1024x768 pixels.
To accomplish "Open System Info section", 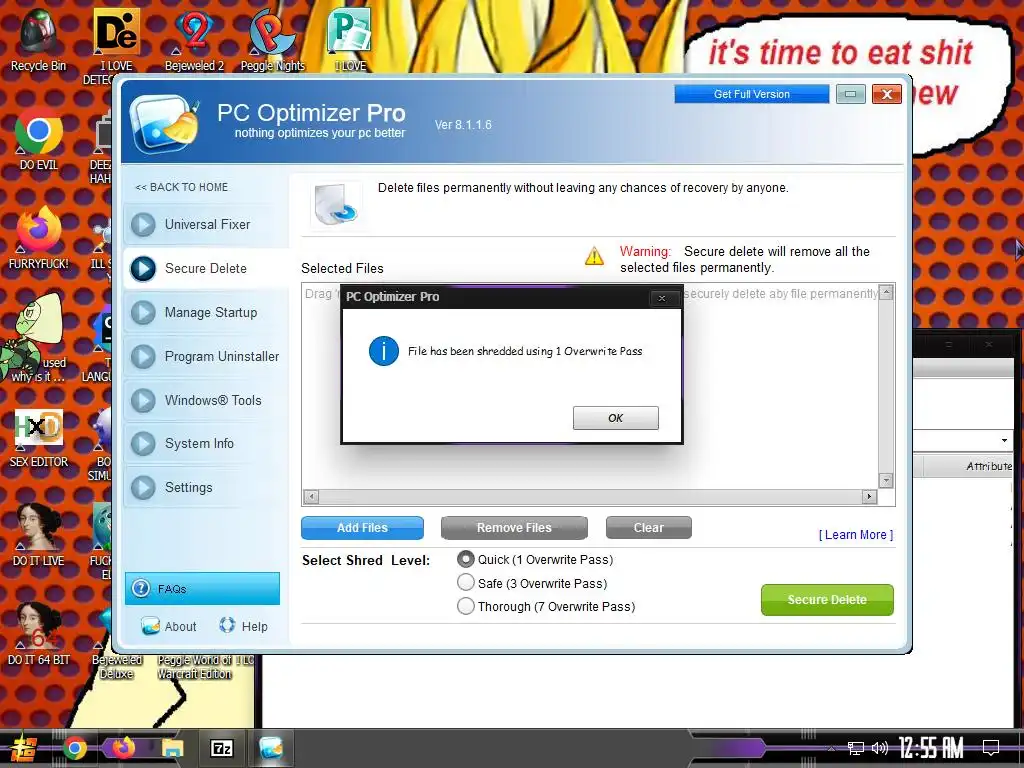I will (206, 443).
